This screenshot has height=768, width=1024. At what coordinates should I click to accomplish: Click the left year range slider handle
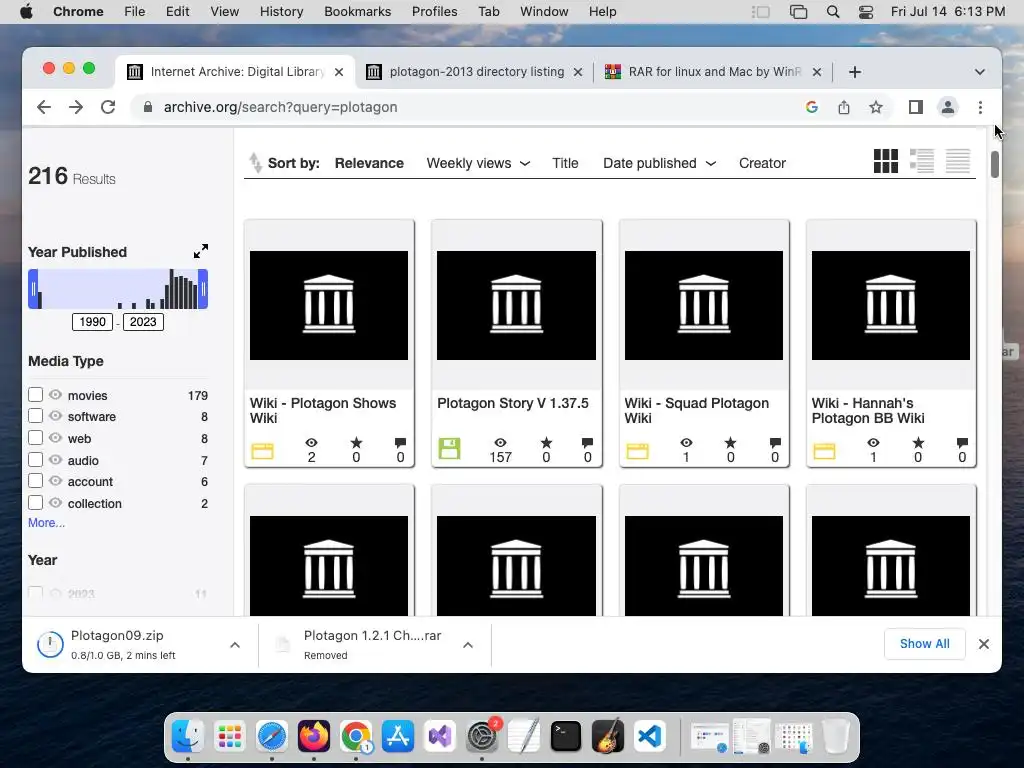pyautogui.click(x=33, y=289)
